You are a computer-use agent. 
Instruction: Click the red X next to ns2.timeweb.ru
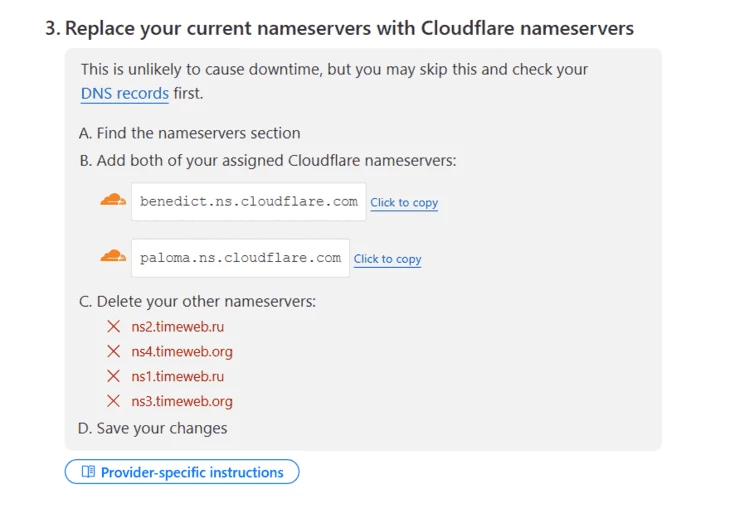click(114, 326)
